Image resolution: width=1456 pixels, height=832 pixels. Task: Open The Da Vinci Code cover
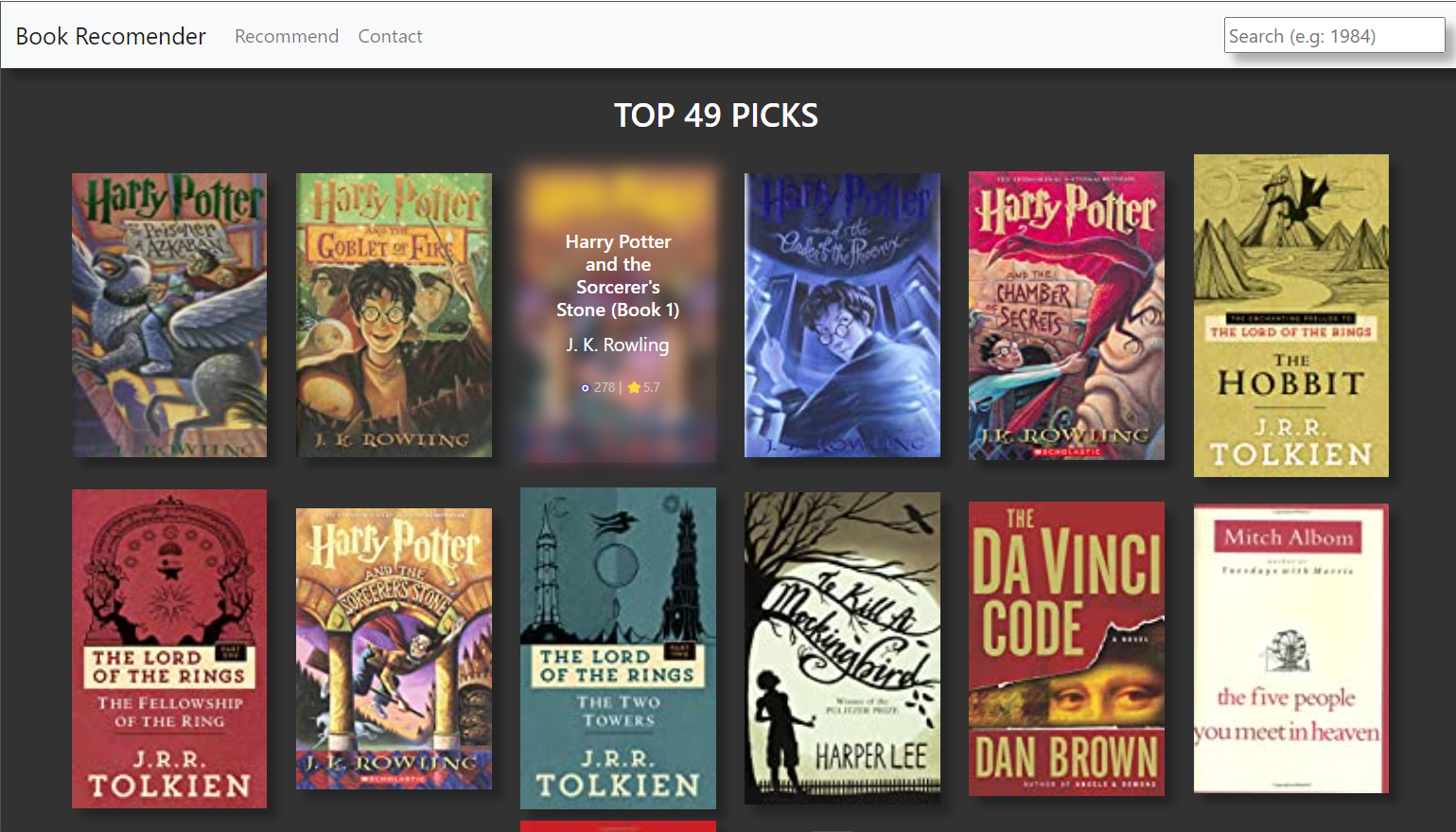(x=1066, y=649)
